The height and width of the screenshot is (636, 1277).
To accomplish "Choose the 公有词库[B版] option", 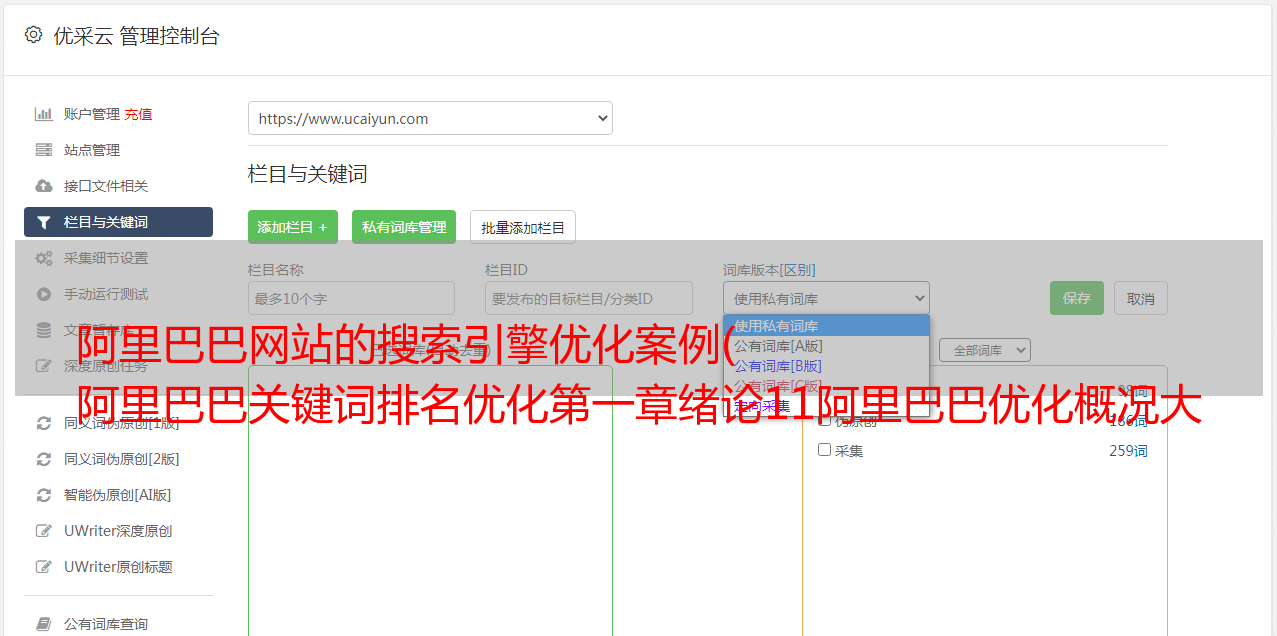I will point(826,365).
